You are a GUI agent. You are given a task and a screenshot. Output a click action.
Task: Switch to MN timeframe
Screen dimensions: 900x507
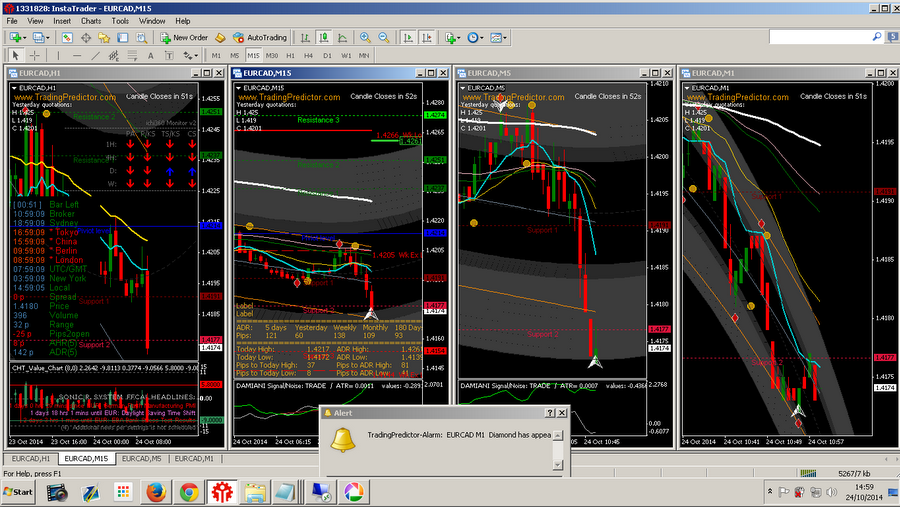364,55
